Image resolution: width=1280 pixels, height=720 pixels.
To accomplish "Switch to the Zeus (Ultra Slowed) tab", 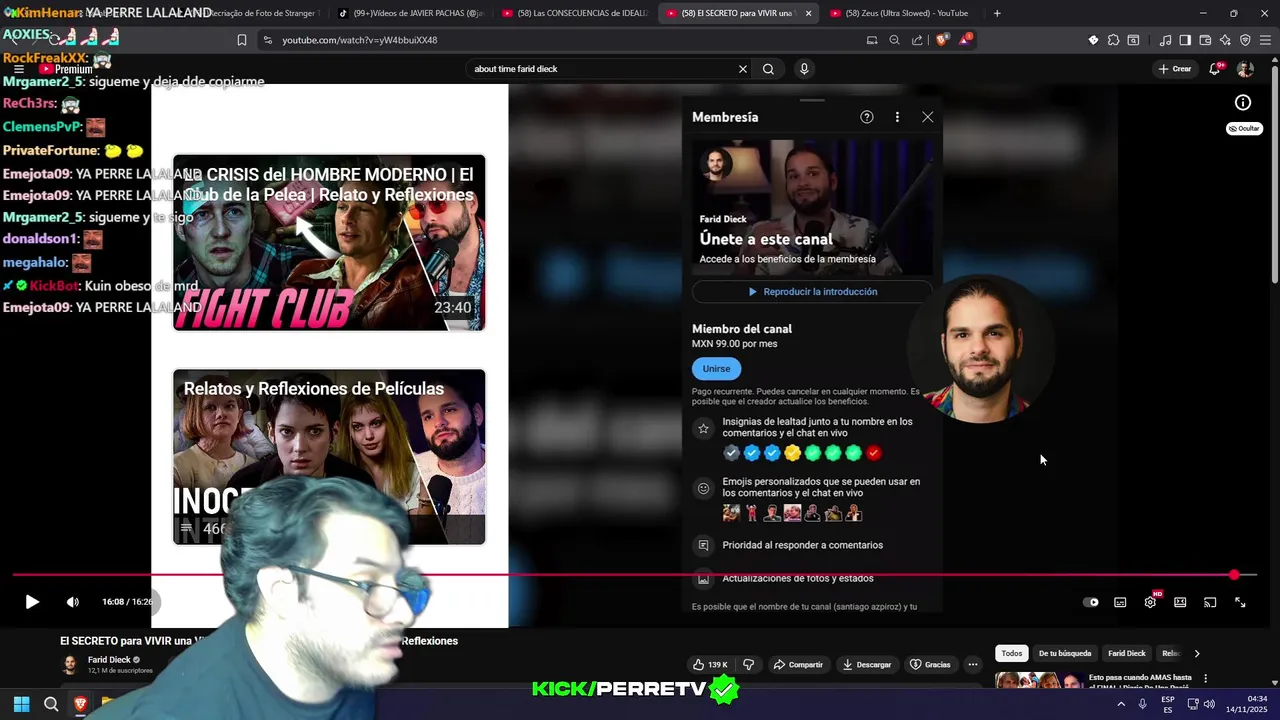I will (x=900, y=13).
